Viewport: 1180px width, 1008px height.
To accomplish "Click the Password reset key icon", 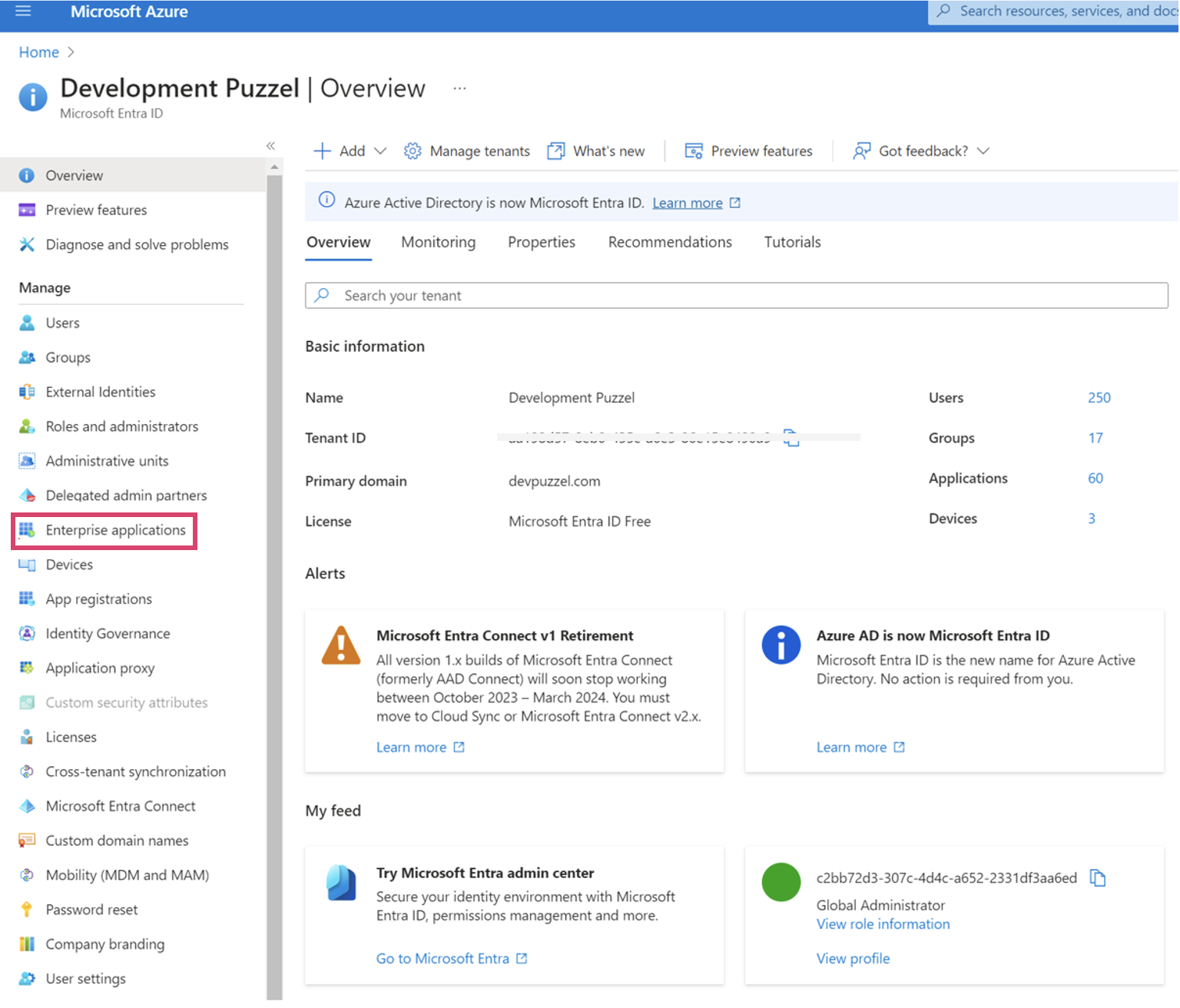I will [27, 910].
